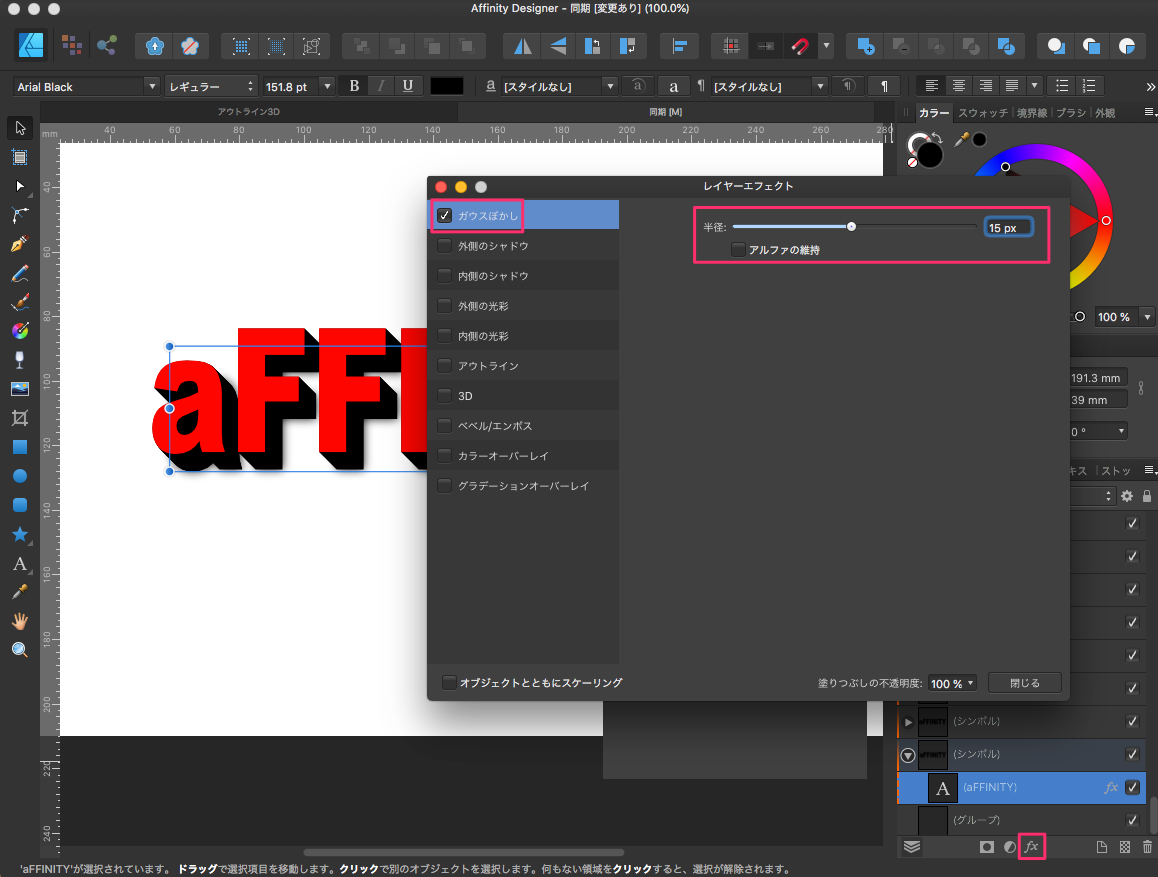Uncheck Gaussian blur ガウスぼかし checkbox
This screenshot has width=1158, height=877.
coord(445,216)
